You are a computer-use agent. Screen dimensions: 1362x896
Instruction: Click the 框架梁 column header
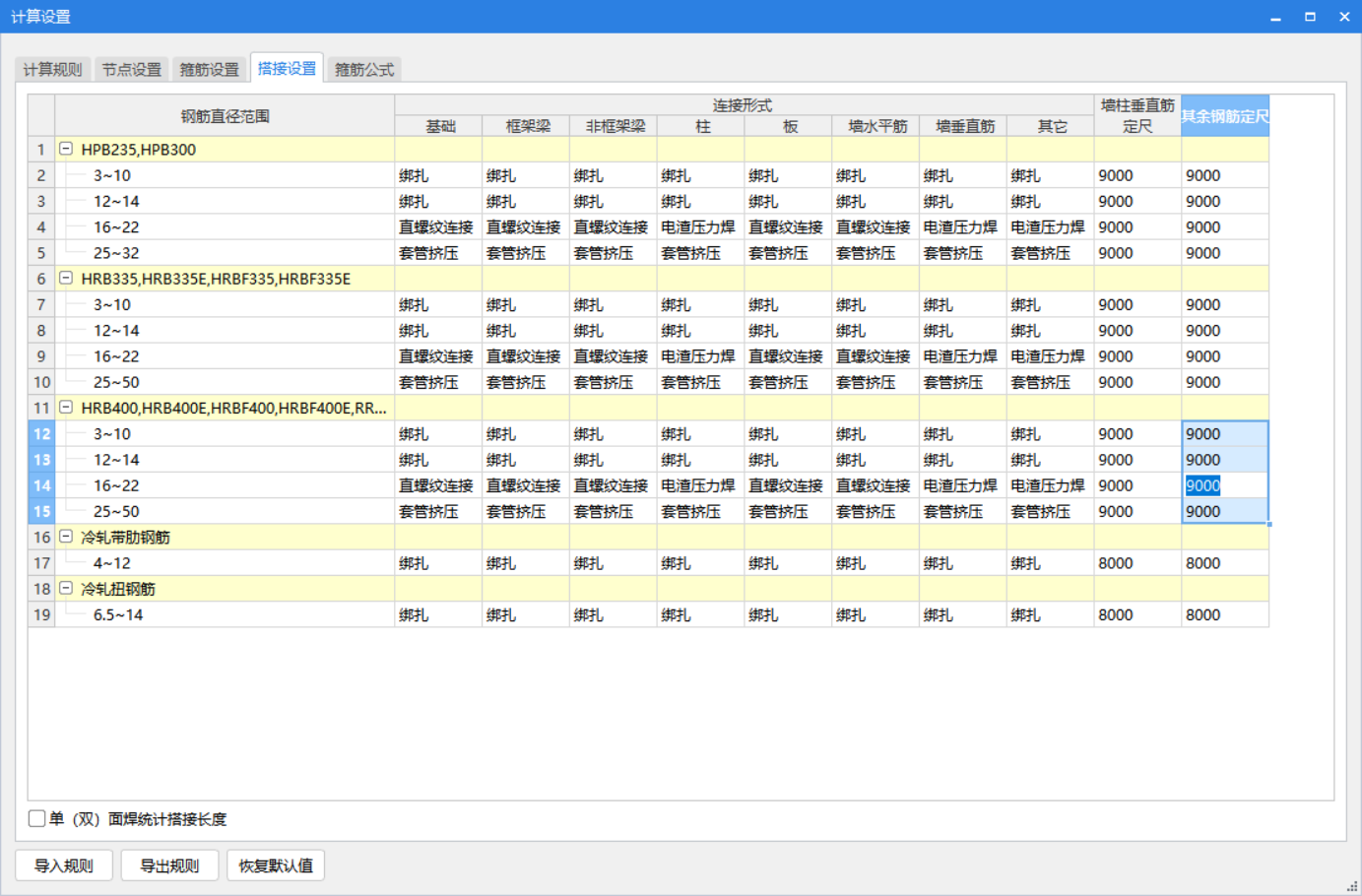(x=527, y=126)
